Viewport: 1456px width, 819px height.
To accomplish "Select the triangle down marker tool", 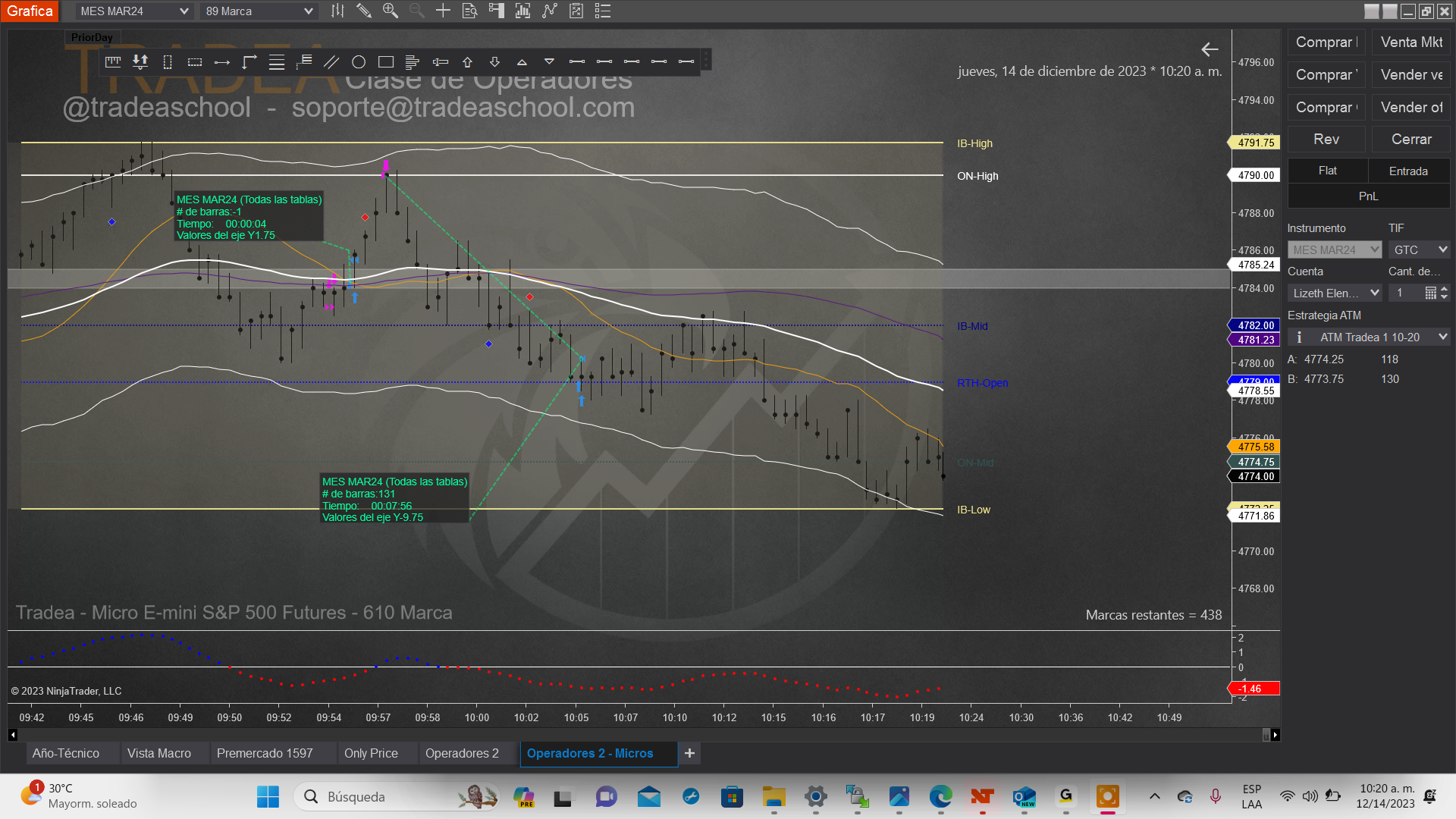I will [549, 62].
